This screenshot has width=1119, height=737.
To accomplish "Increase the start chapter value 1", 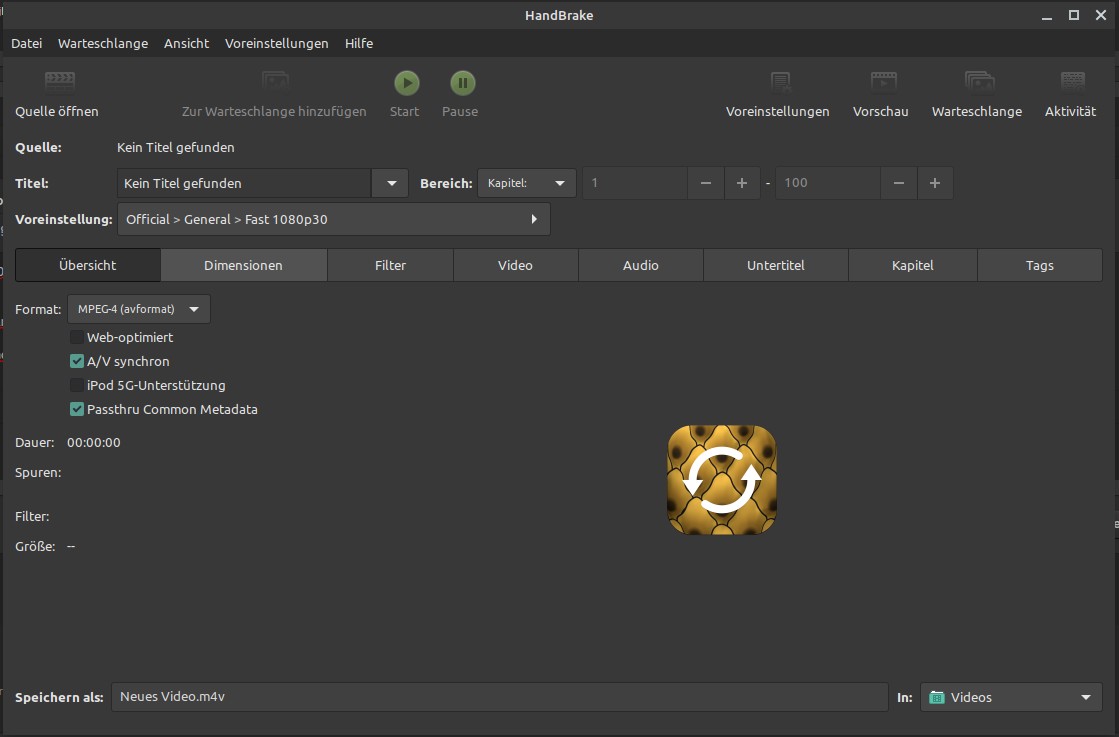I will tap(742, 183).
